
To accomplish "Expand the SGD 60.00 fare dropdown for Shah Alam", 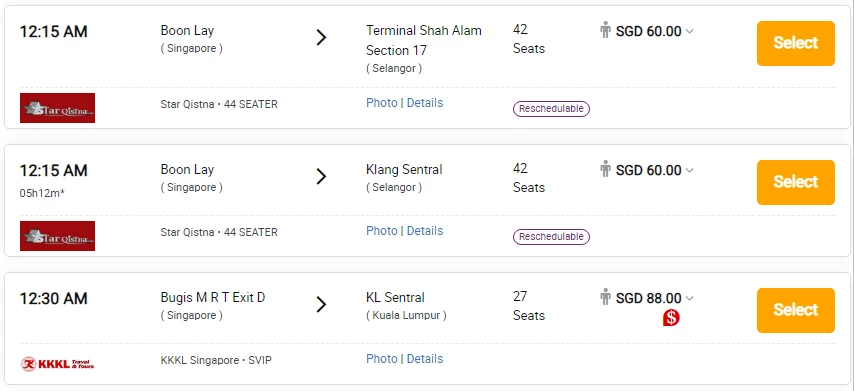I will pyautogui.click(x=690, y=32).
